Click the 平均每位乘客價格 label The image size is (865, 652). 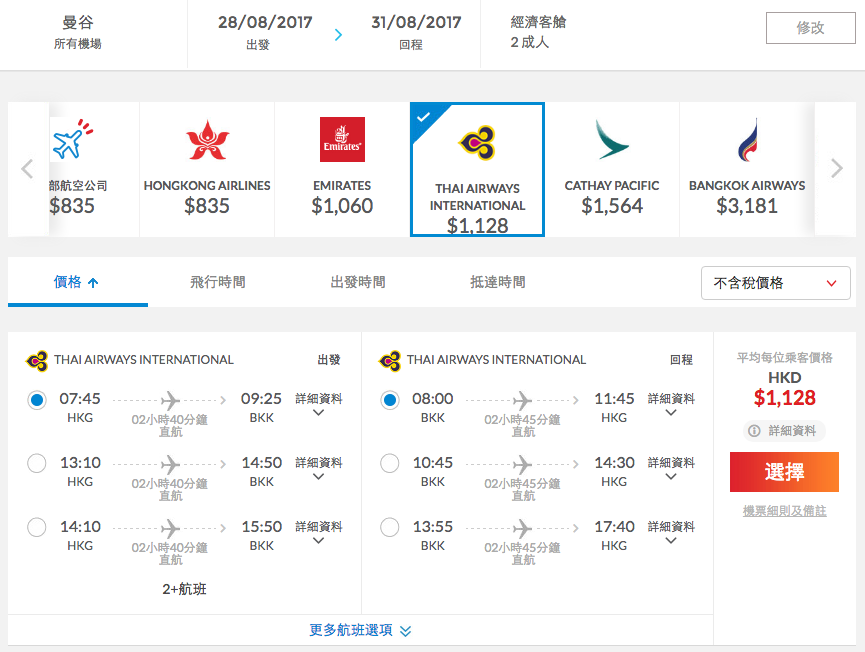[784, 357]
